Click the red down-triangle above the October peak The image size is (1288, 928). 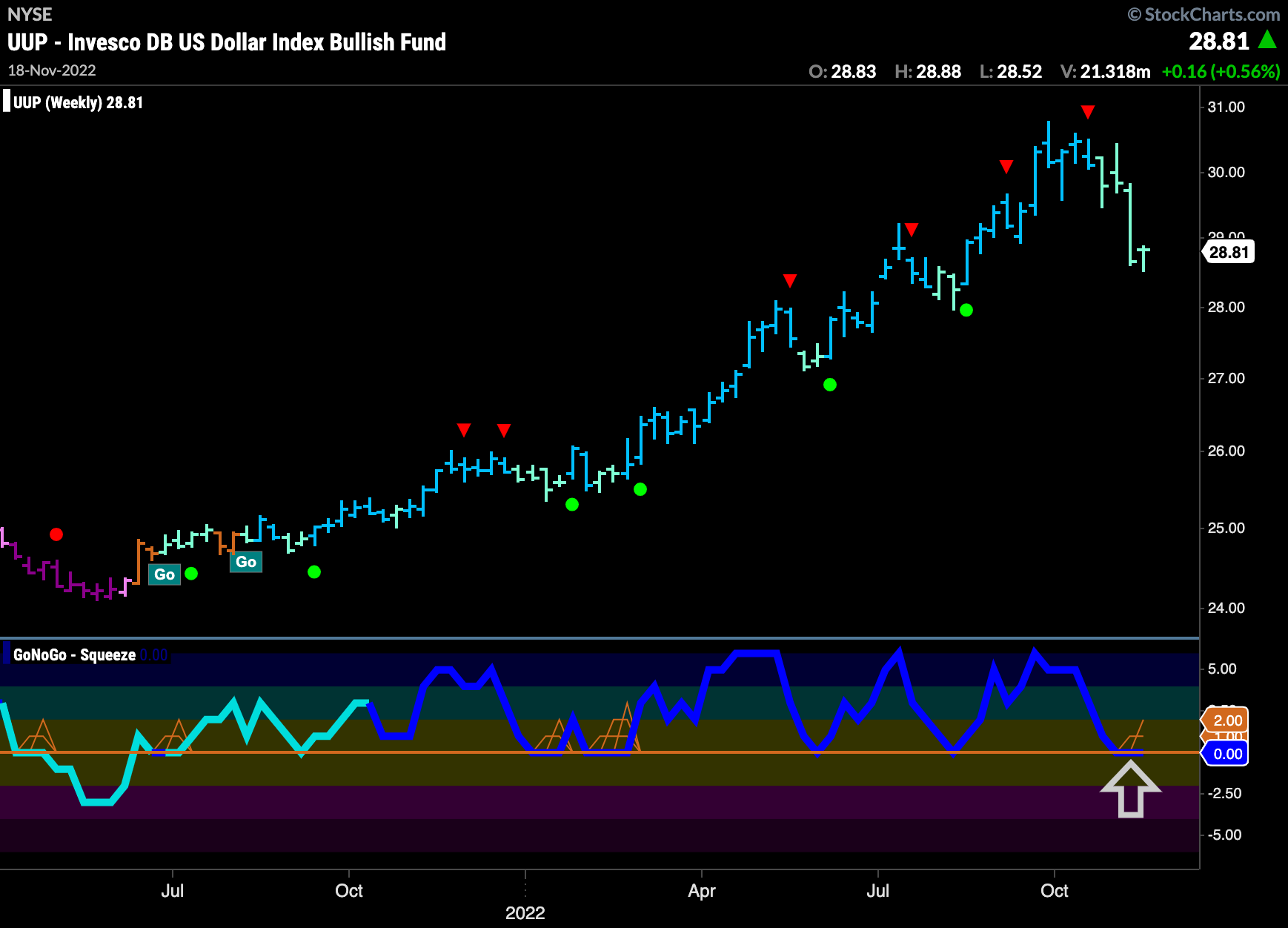click(x=1087, y=112)
